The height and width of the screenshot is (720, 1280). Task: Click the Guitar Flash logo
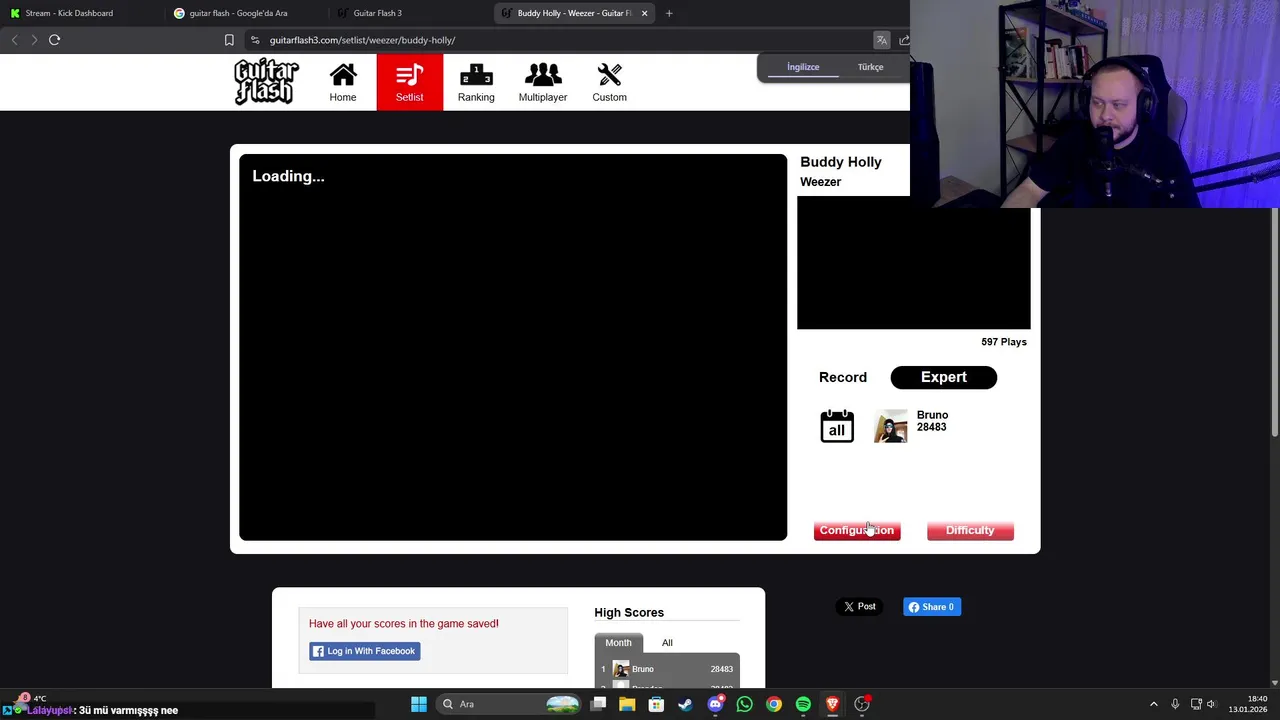pyautogui.click(x=266, y=82)
